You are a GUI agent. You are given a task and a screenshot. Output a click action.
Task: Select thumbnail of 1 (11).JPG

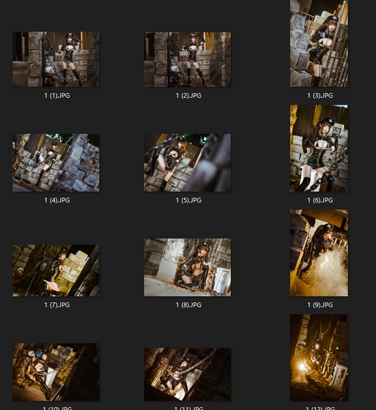coord(187,374)
